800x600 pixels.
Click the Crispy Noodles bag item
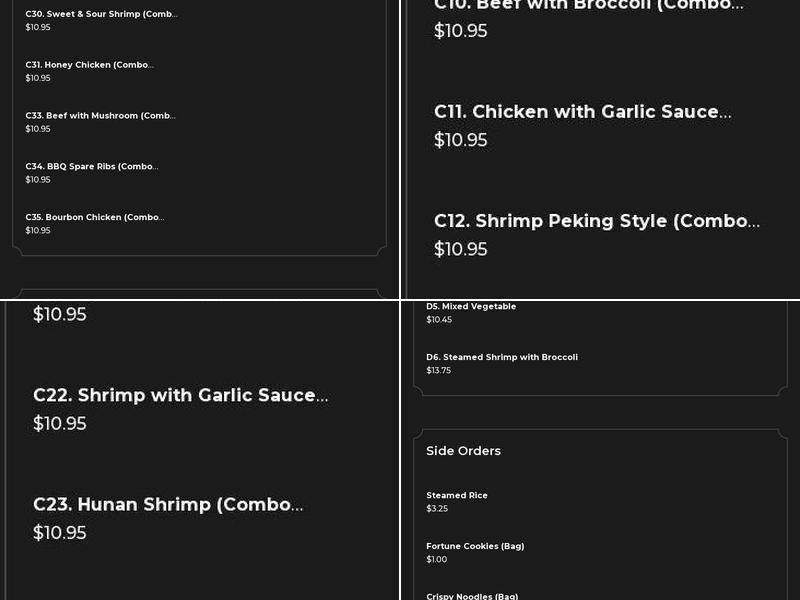(x=471, y=596)
